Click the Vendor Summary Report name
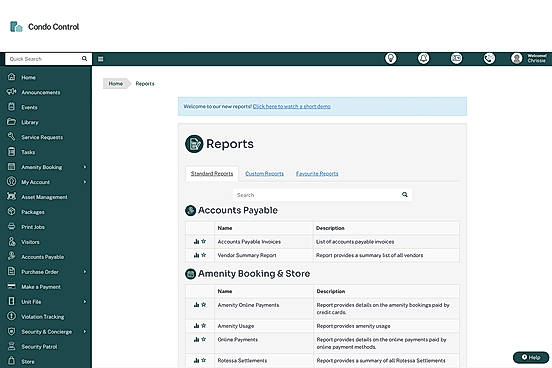Viewport: 552px width, 368px height. 247,255
